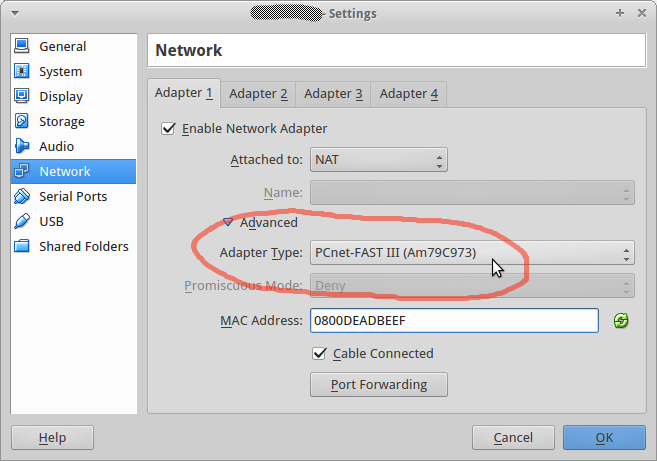
Task: Open the Display monitor icon
Action: 21,96
